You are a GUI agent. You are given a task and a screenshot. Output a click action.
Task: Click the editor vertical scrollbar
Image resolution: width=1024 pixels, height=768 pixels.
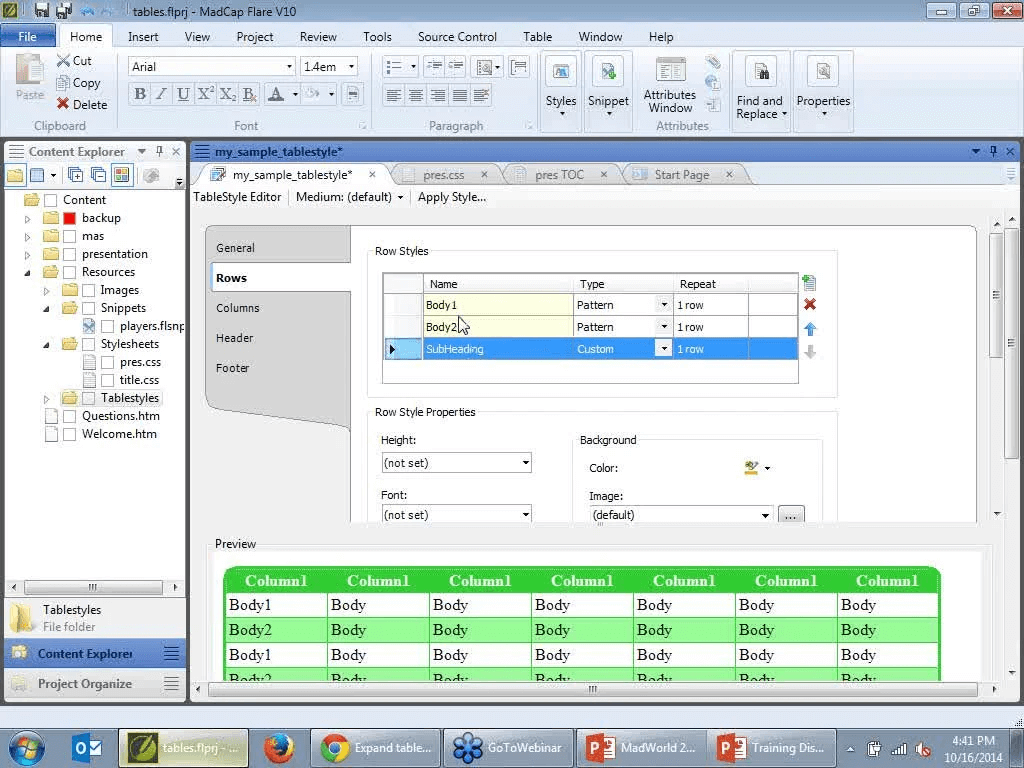coord(996,294)
